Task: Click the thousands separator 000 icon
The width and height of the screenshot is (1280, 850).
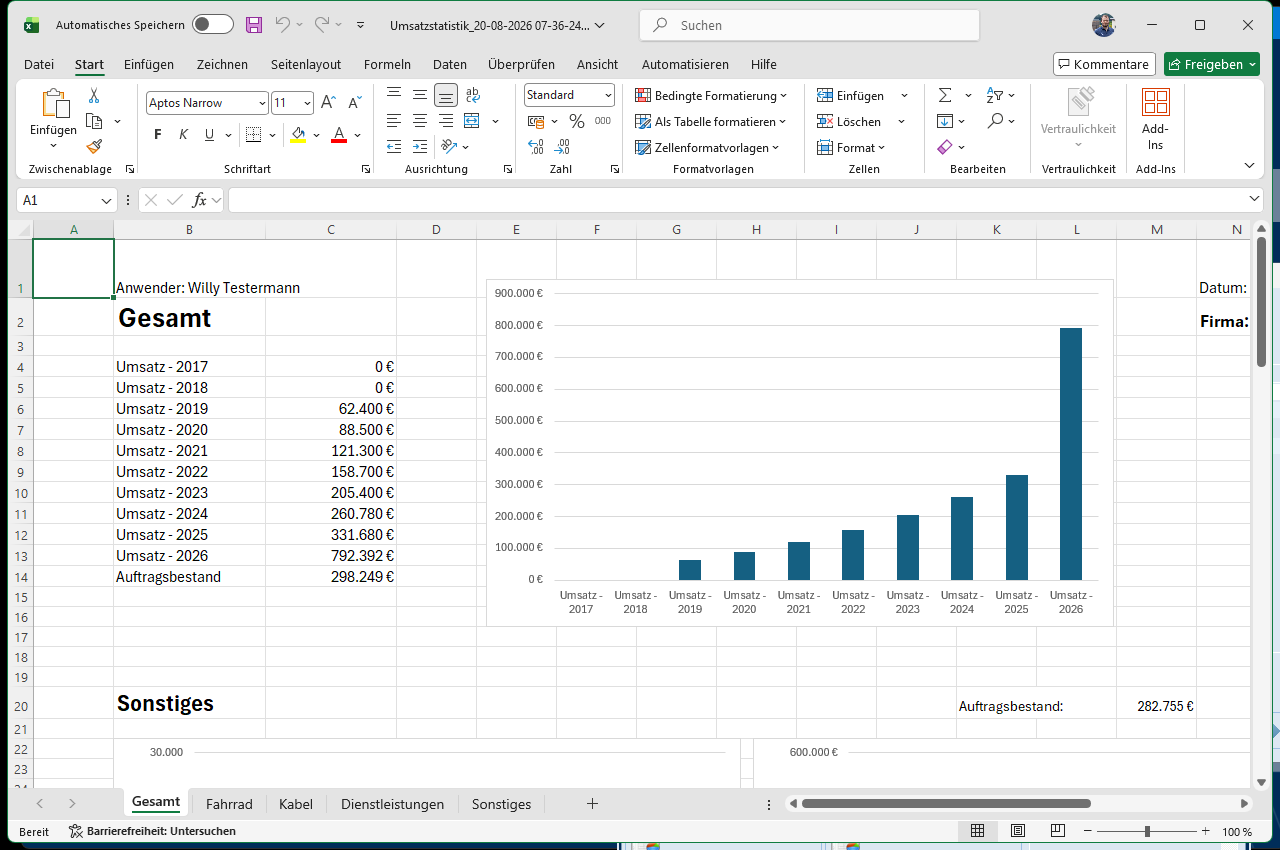Action: (602, 121)
